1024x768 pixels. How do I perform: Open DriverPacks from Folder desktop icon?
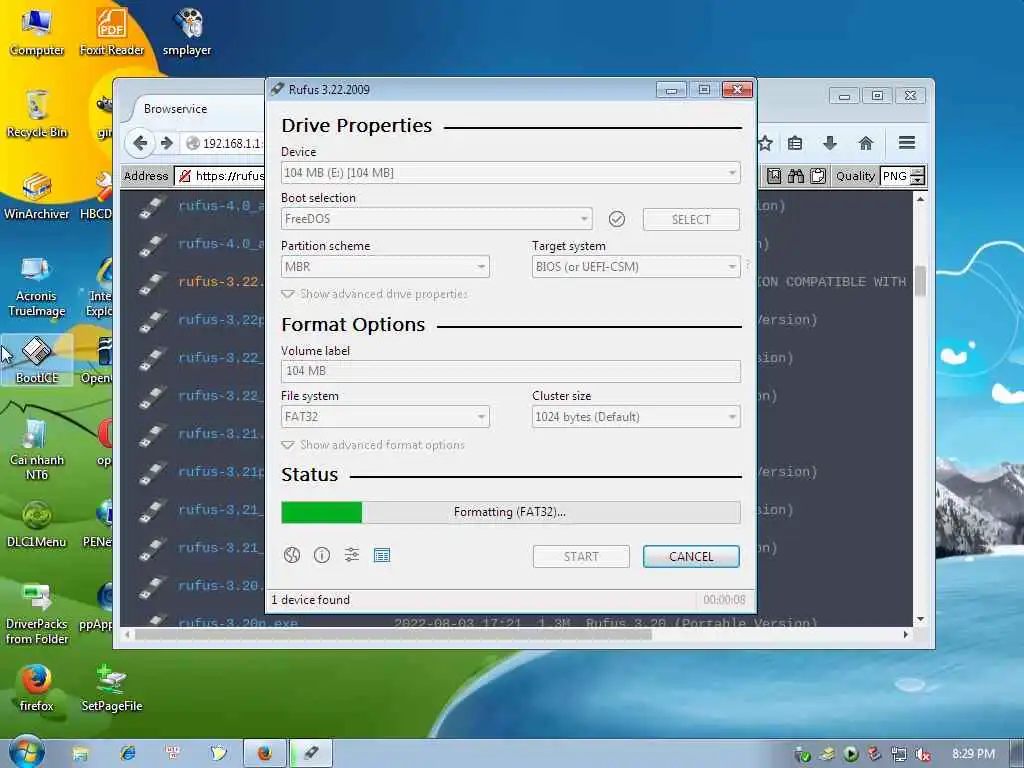click(x=37, y=614)
